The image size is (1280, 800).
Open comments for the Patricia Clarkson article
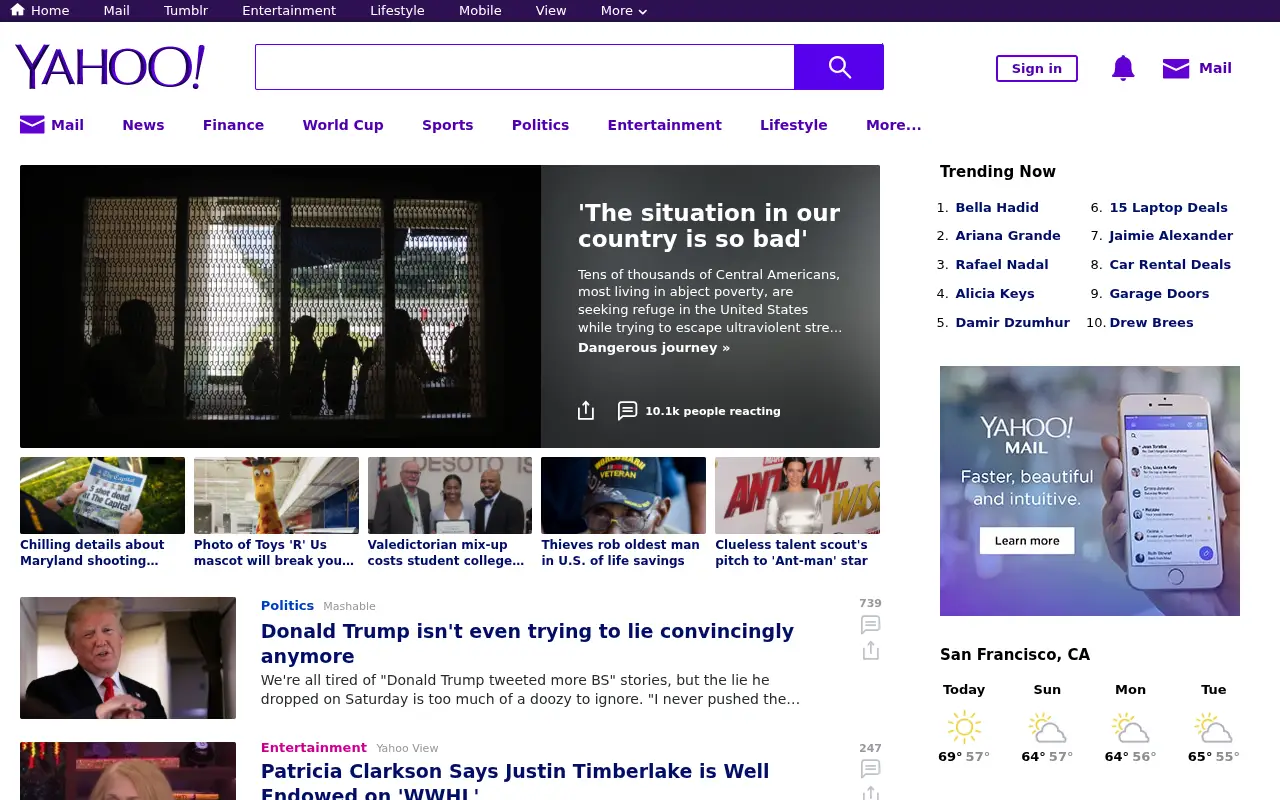(870, 769)
